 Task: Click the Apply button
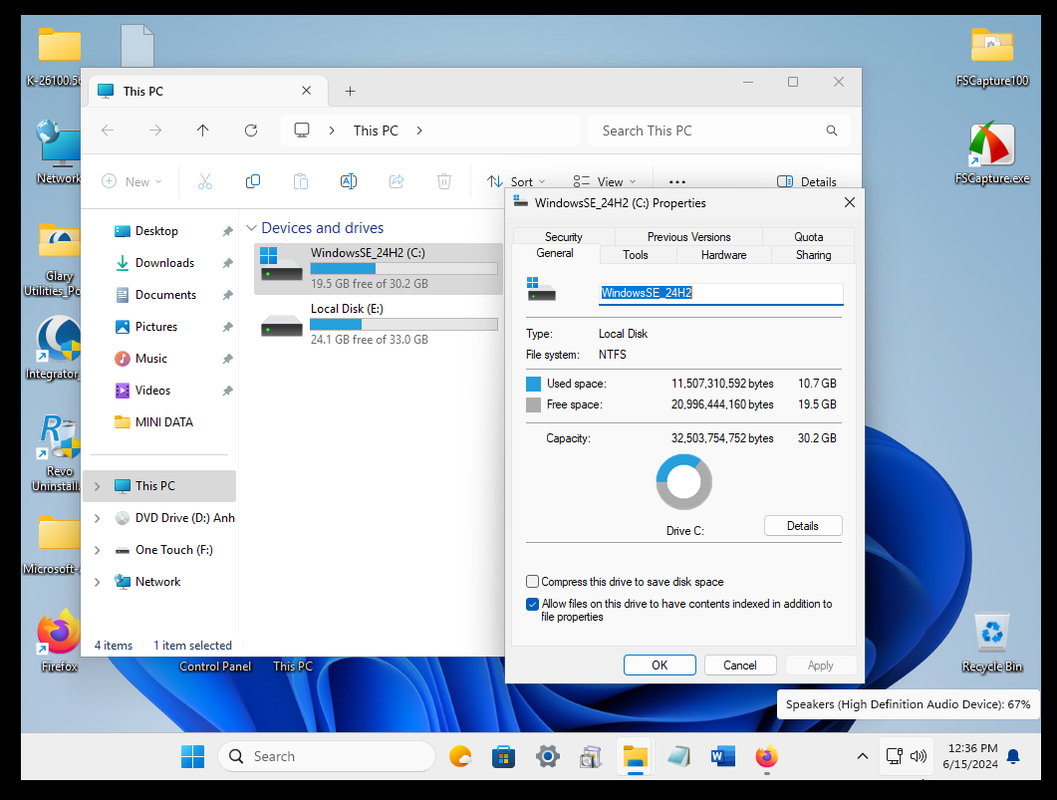(x=820, y=665)
